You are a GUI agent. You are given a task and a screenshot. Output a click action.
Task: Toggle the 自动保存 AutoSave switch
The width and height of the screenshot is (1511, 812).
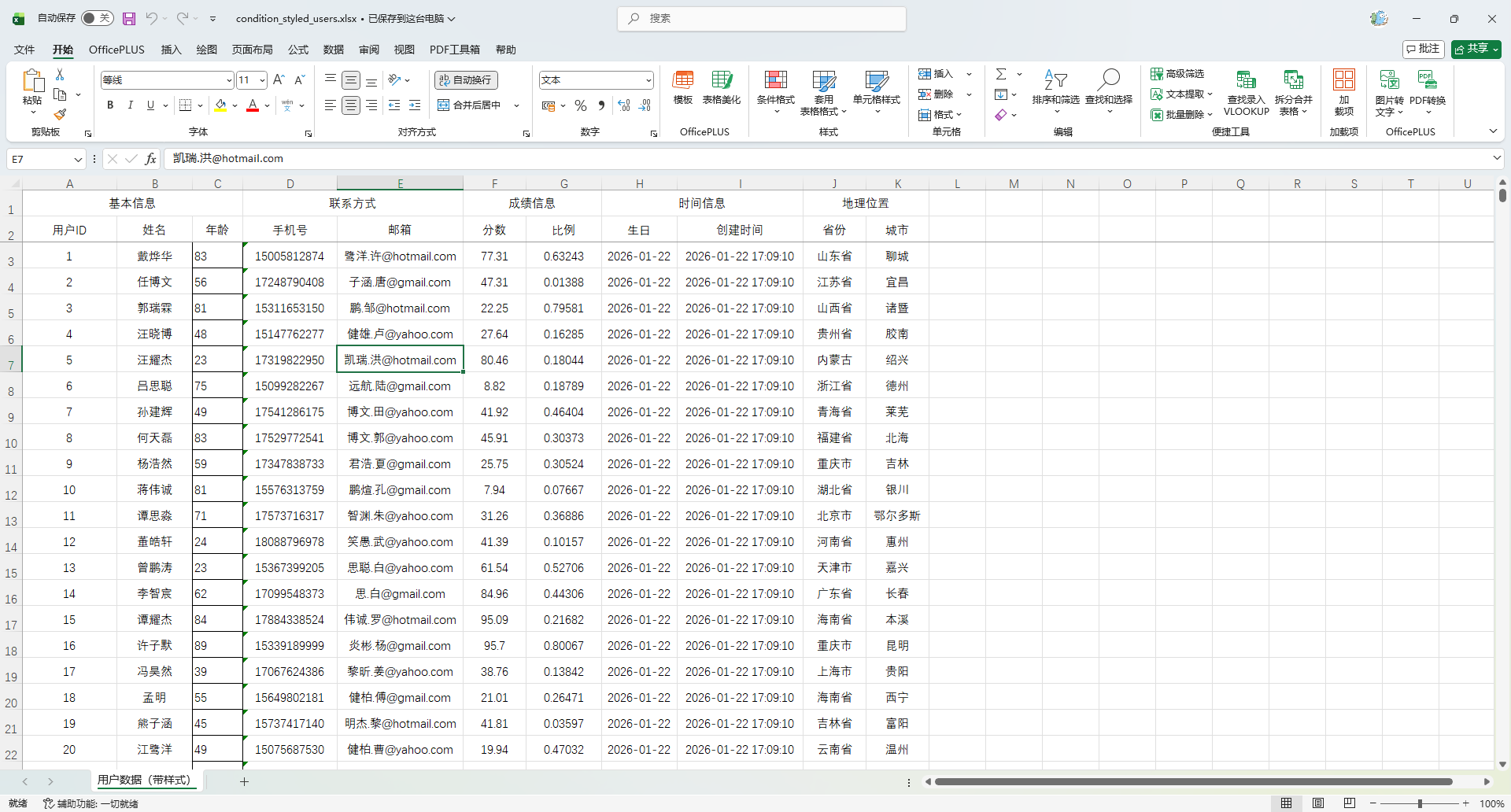click(98, 18)
